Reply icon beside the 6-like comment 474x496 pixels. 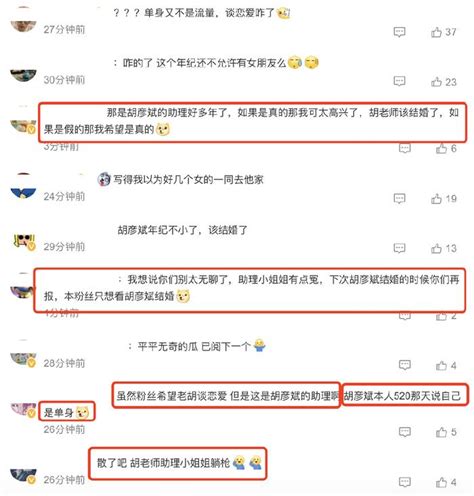(405, 148)
